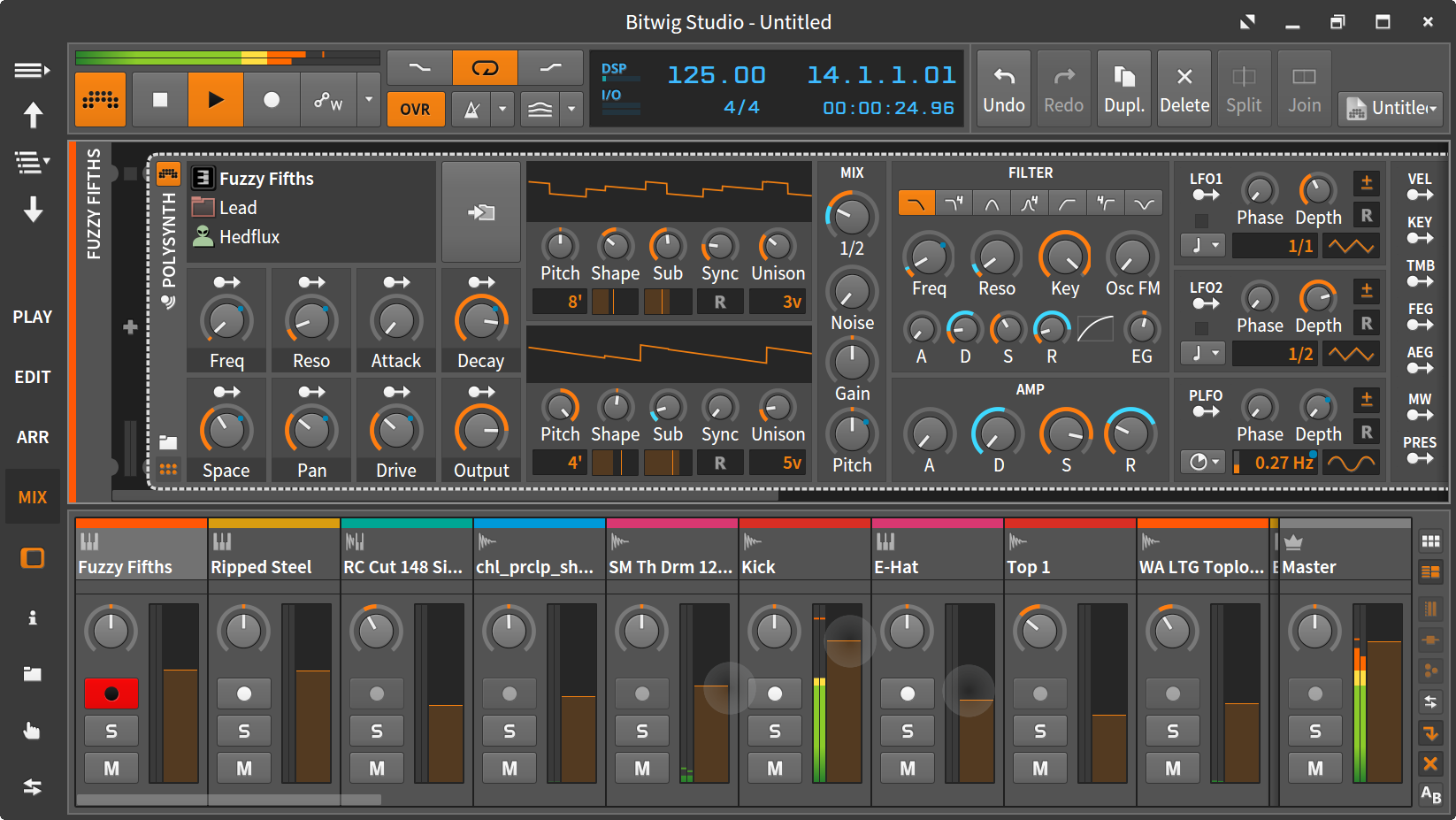
Task: Click the 4/4 time signature field
Action: pyautogui.click(x=741, y=108)
